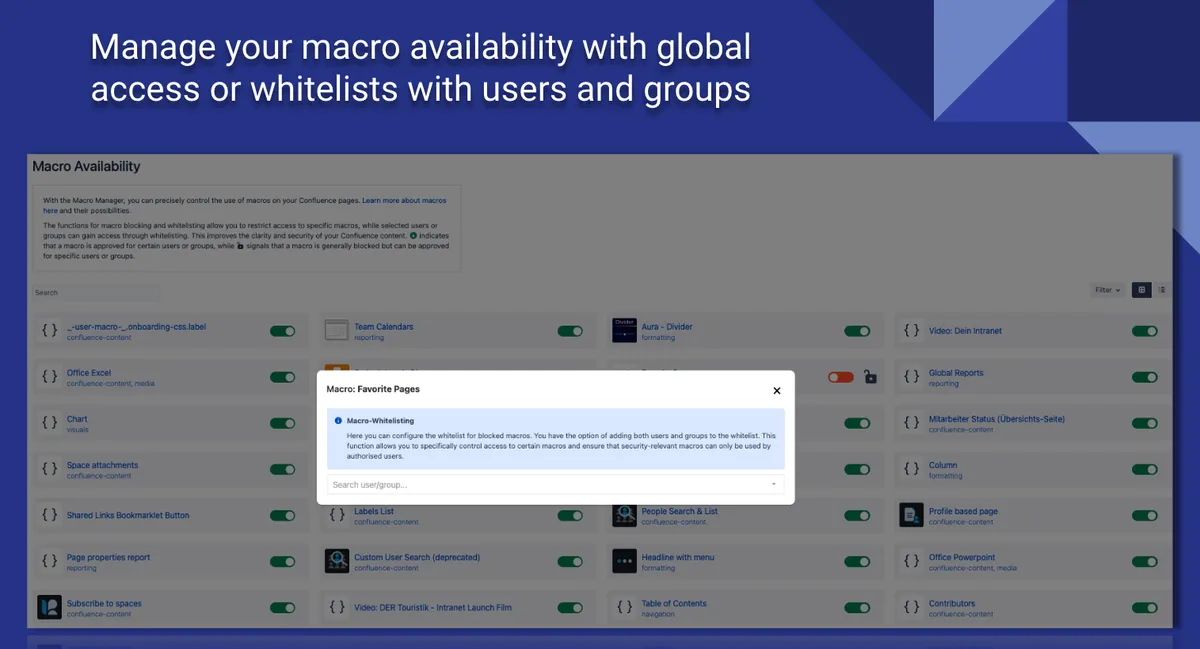Click the Team Calendars macro icon
The height and width of the screenshot is (649, 1200).
(337, 330)
